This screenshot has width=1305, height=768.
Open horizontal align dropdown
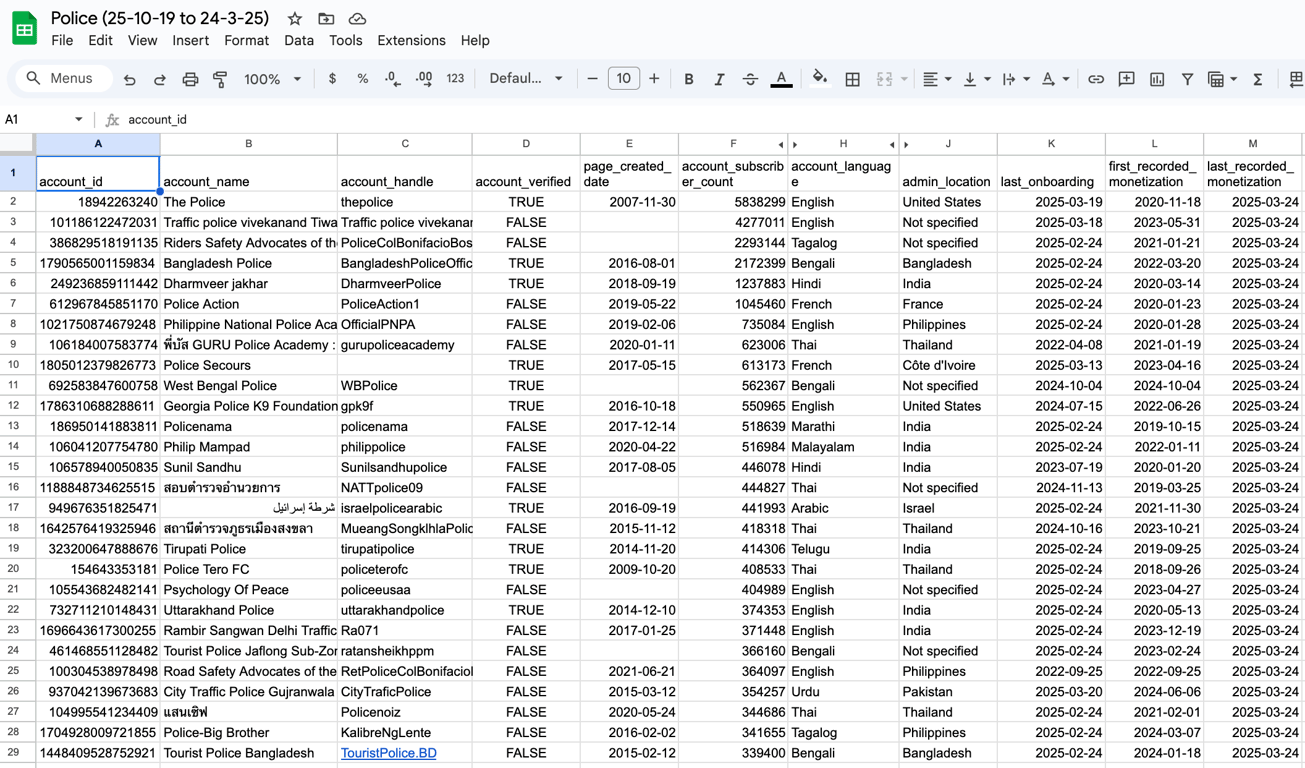coord(937,79)
